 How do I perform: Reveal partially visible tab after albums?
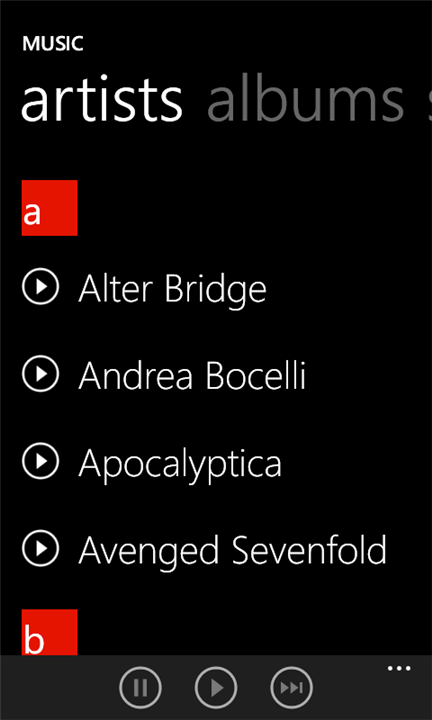point(430,102)
